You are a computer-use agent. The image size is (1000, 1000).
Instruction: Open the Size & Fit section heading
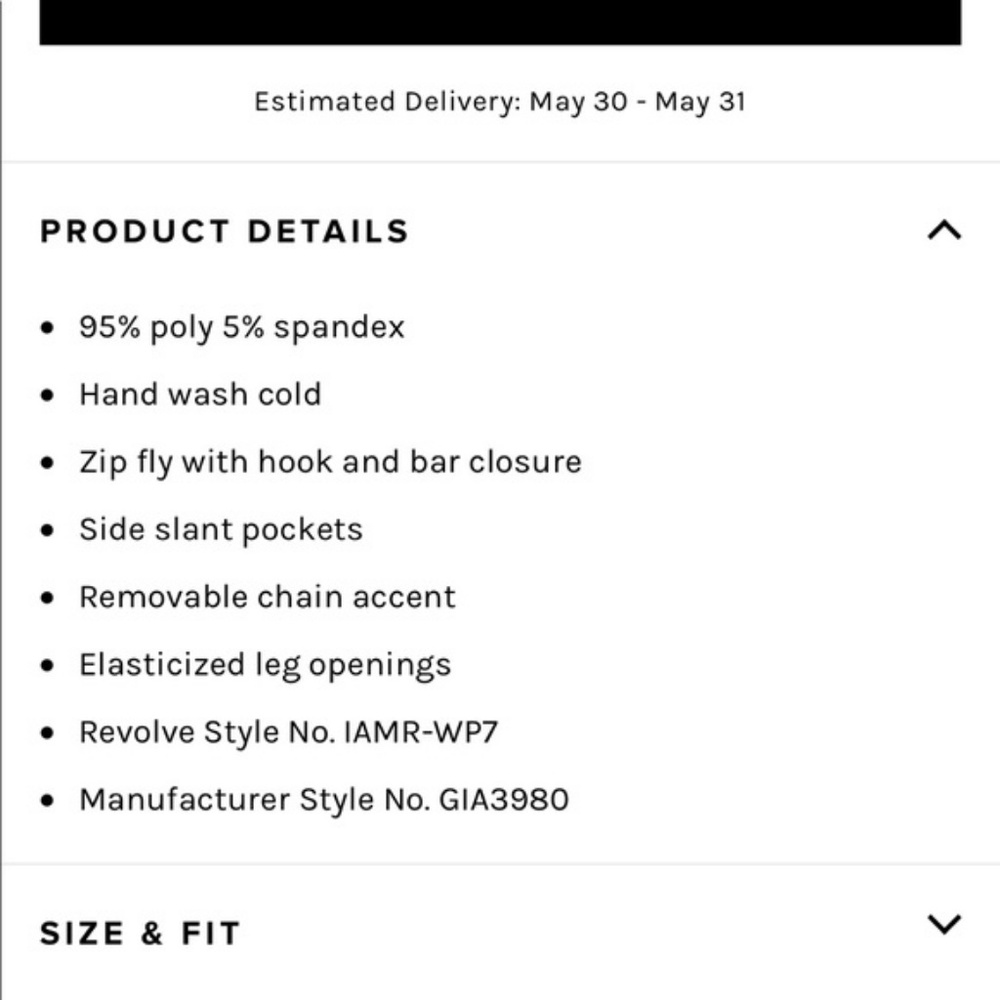point(140,934)
